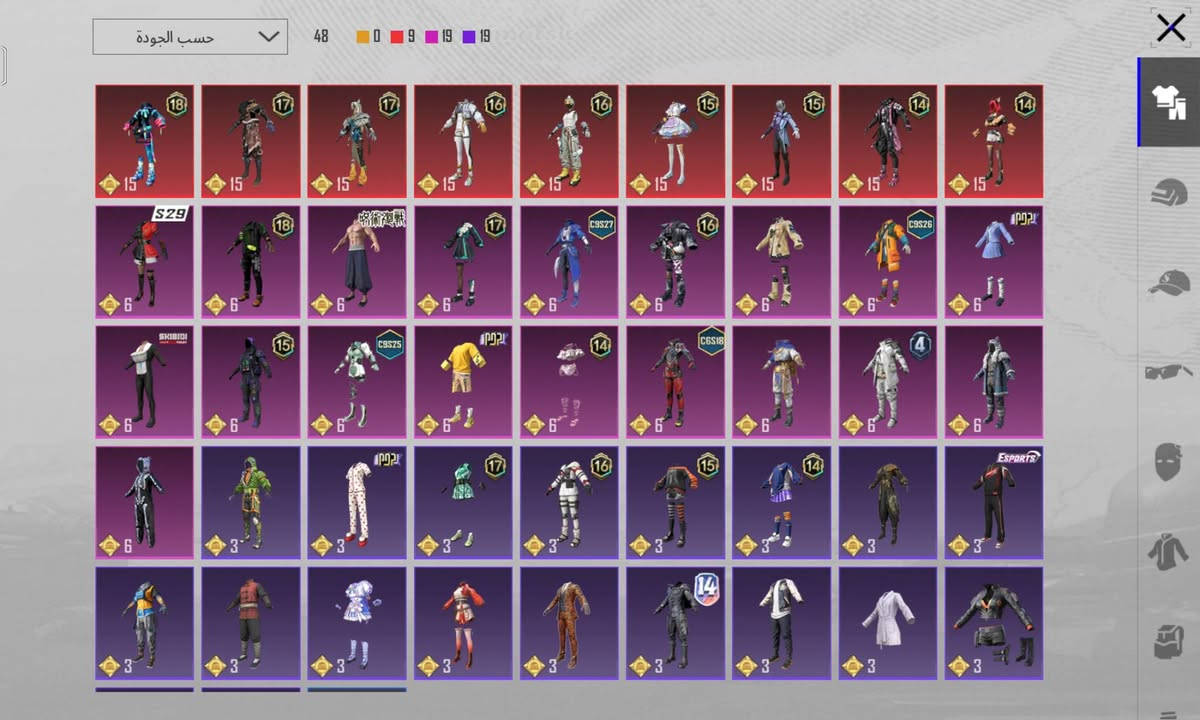The image size is (1200, 720).
Task: Select the blue outfit tagged C9S27
Action: [569, 262]
